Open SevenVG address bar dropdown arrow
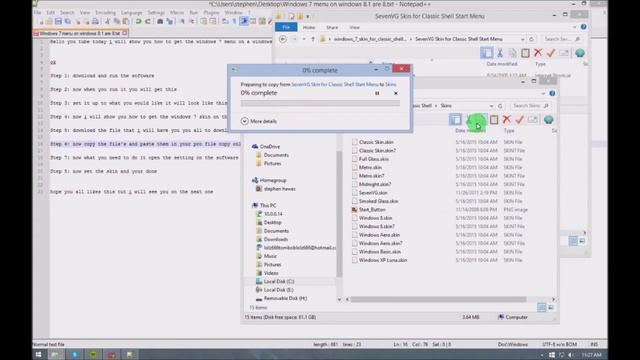This screenshot has height=360, width=640. point(522,39)
